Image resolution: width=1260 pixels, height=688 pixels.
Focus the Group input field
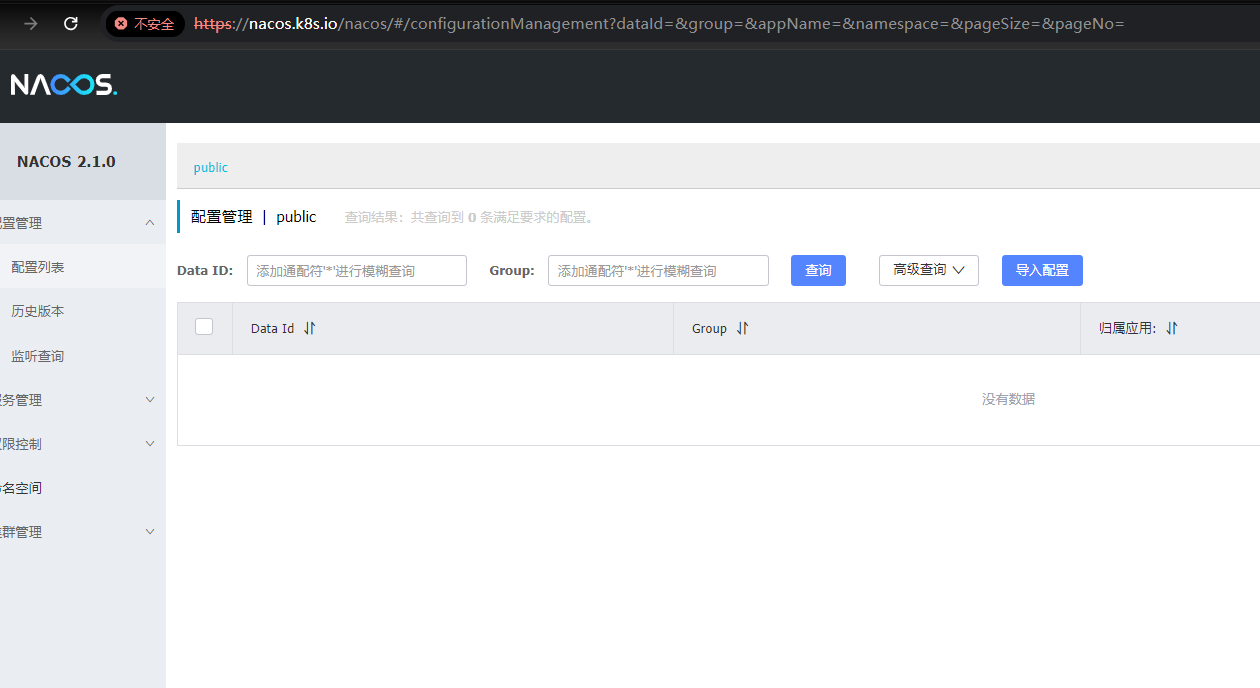click(658, 270)
